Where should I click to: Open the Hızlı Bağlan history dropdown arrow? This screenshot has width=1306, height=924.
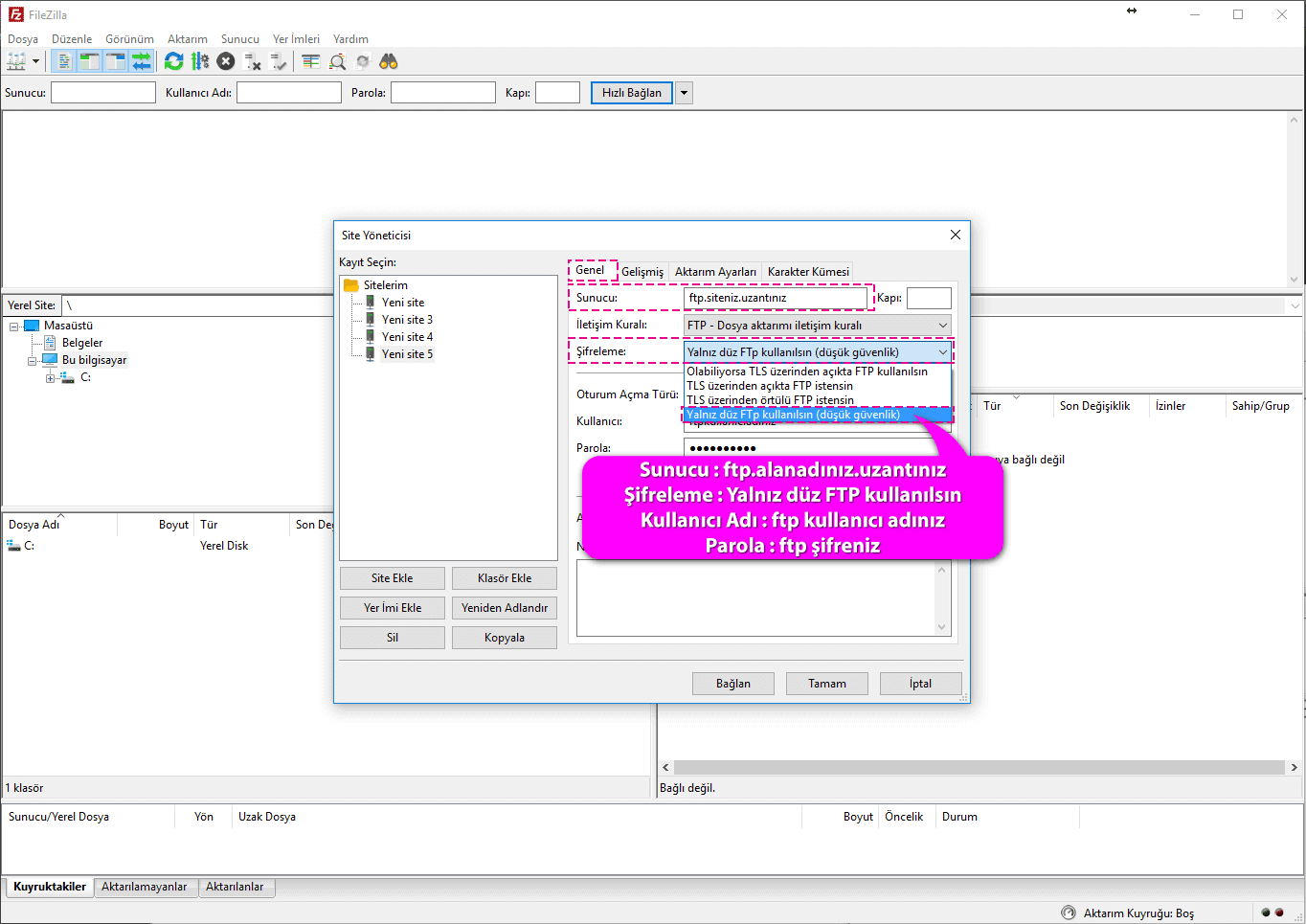click(x=684, y=93)
